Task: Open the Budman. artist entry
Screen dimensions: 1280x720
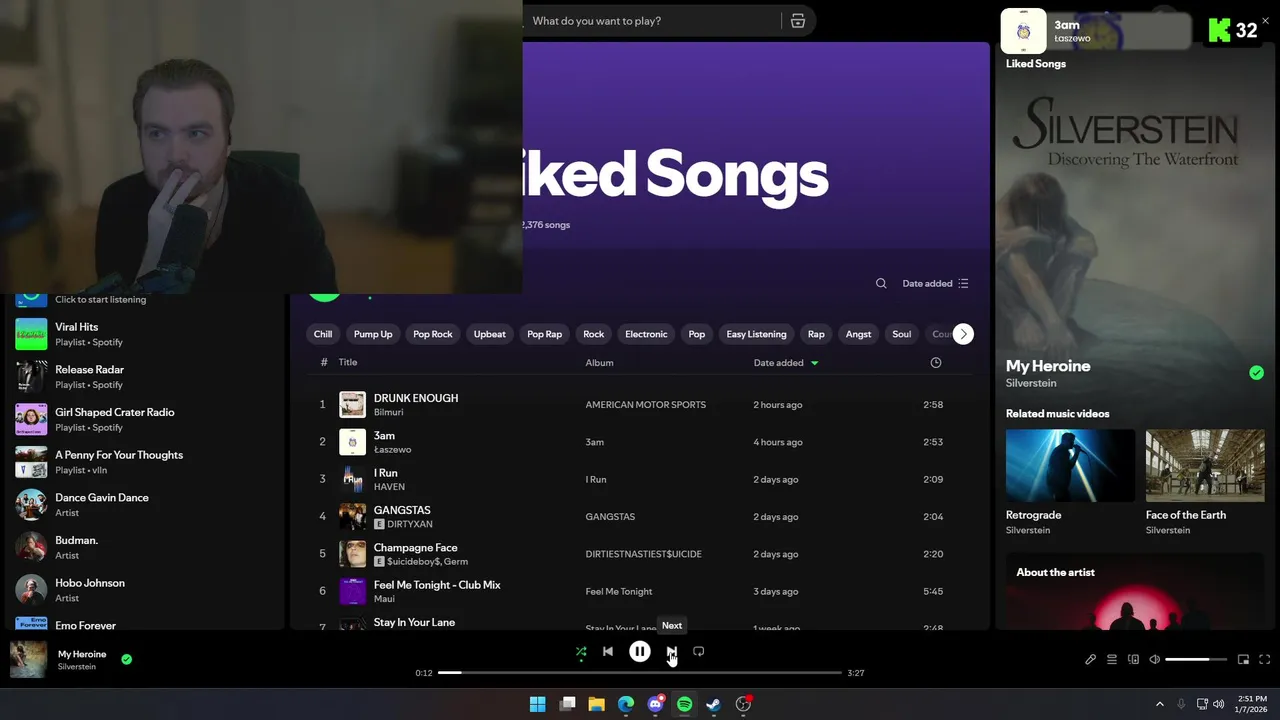Action: pos(145,547)
